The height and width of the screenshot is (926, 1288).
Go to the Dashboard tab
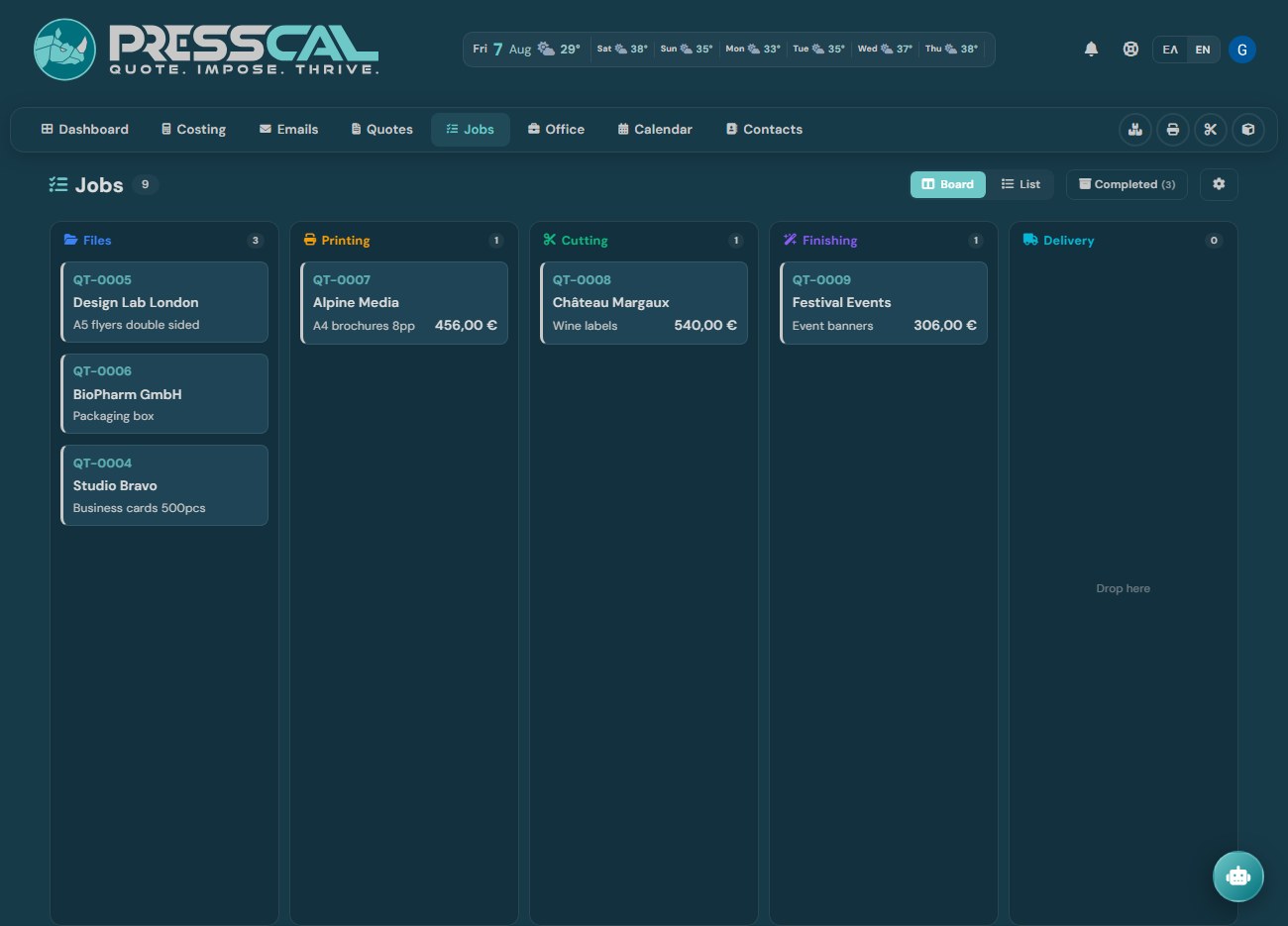[x=85, y=130]
